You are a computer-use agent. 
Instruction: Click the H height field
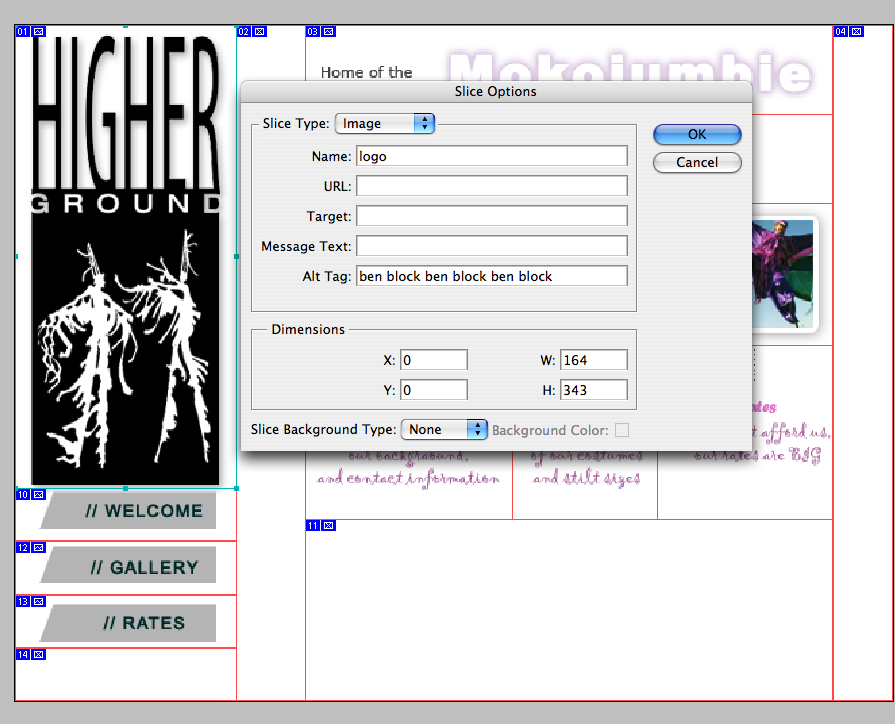pos(594,390)
